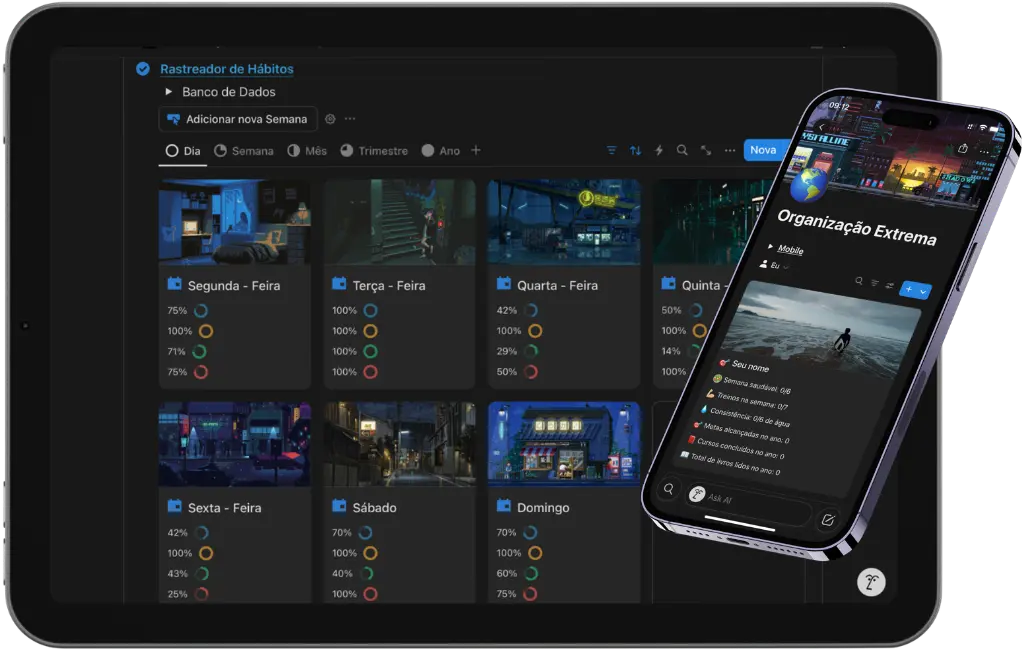Click the blue 75% progress ring in Segunda - Feira
Image resolution: width=1024 pixels, height=649 pixels.
tap(201, 311)
